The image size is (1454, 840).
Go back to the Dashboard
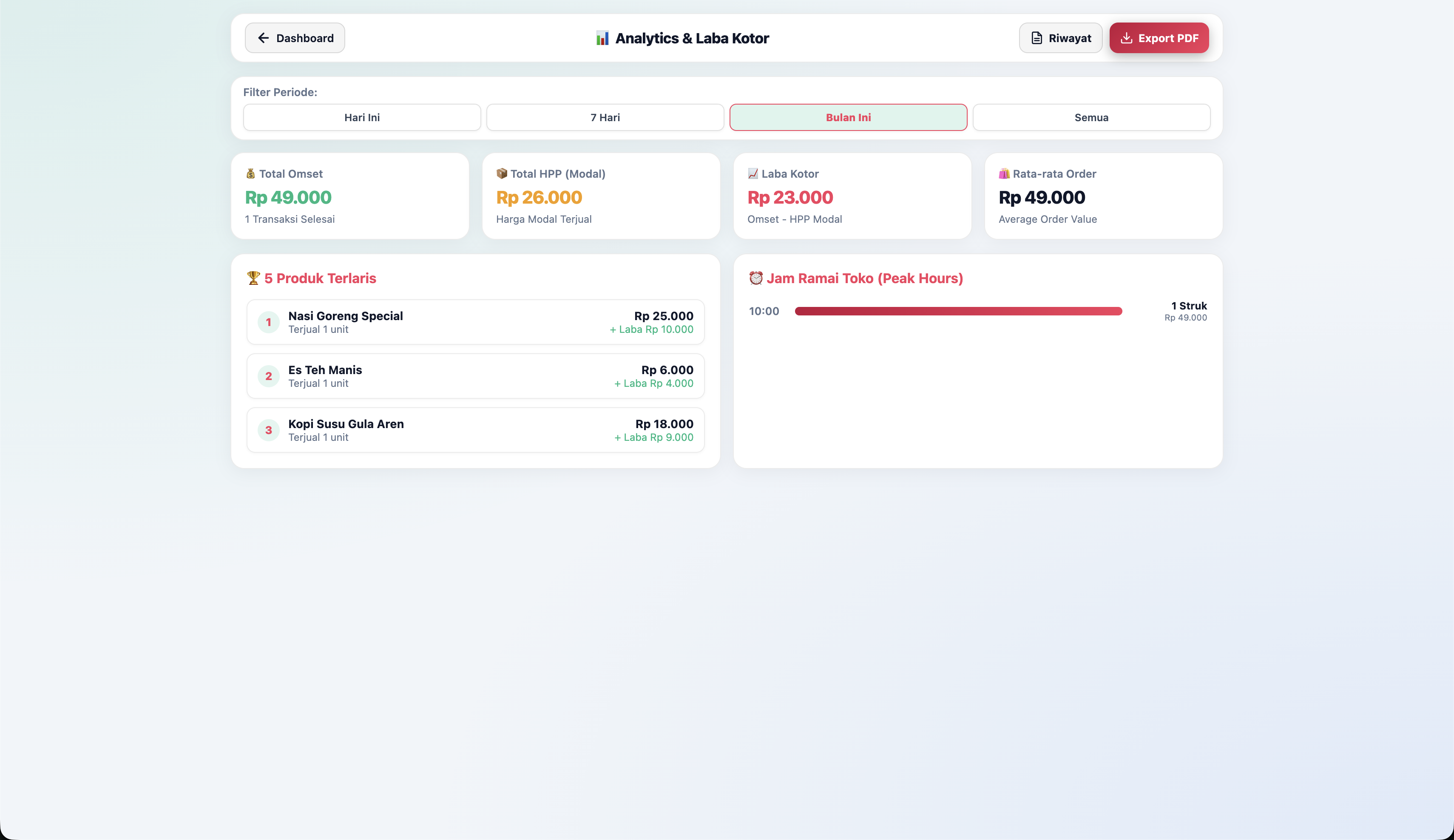coord(295,38)
